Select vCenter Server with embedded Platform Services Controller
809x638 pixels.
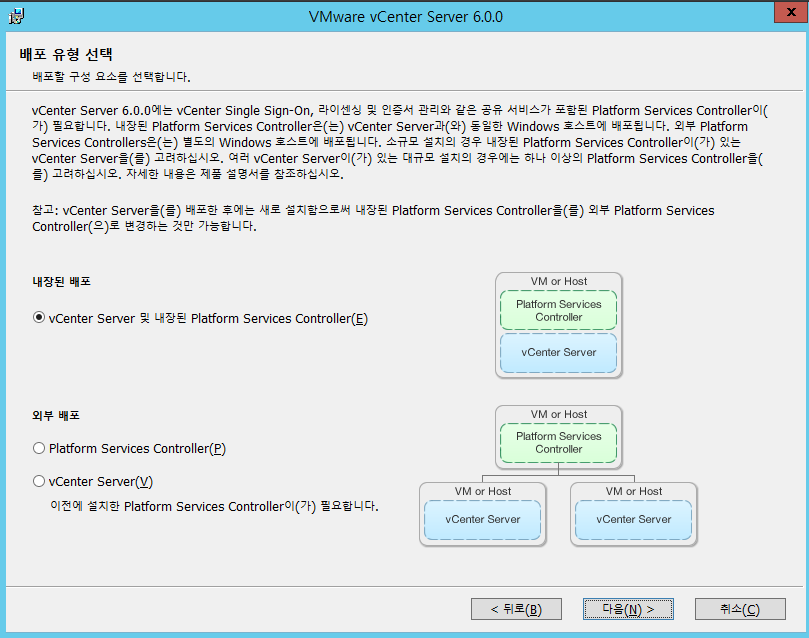40,319
